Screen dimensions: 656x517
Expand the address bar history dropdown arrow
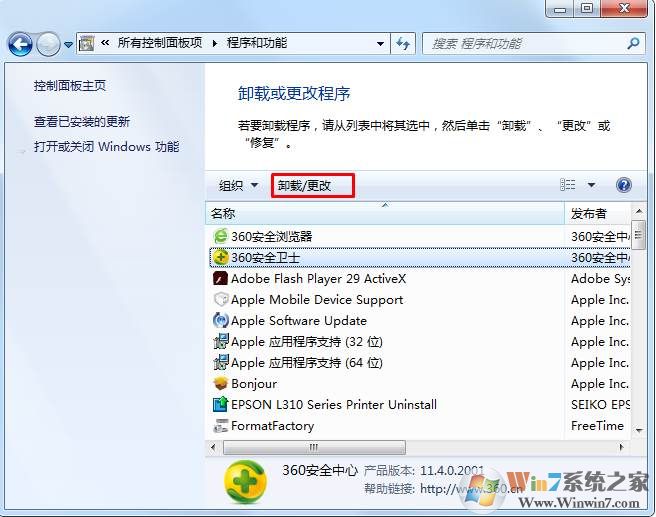[380, 44]
